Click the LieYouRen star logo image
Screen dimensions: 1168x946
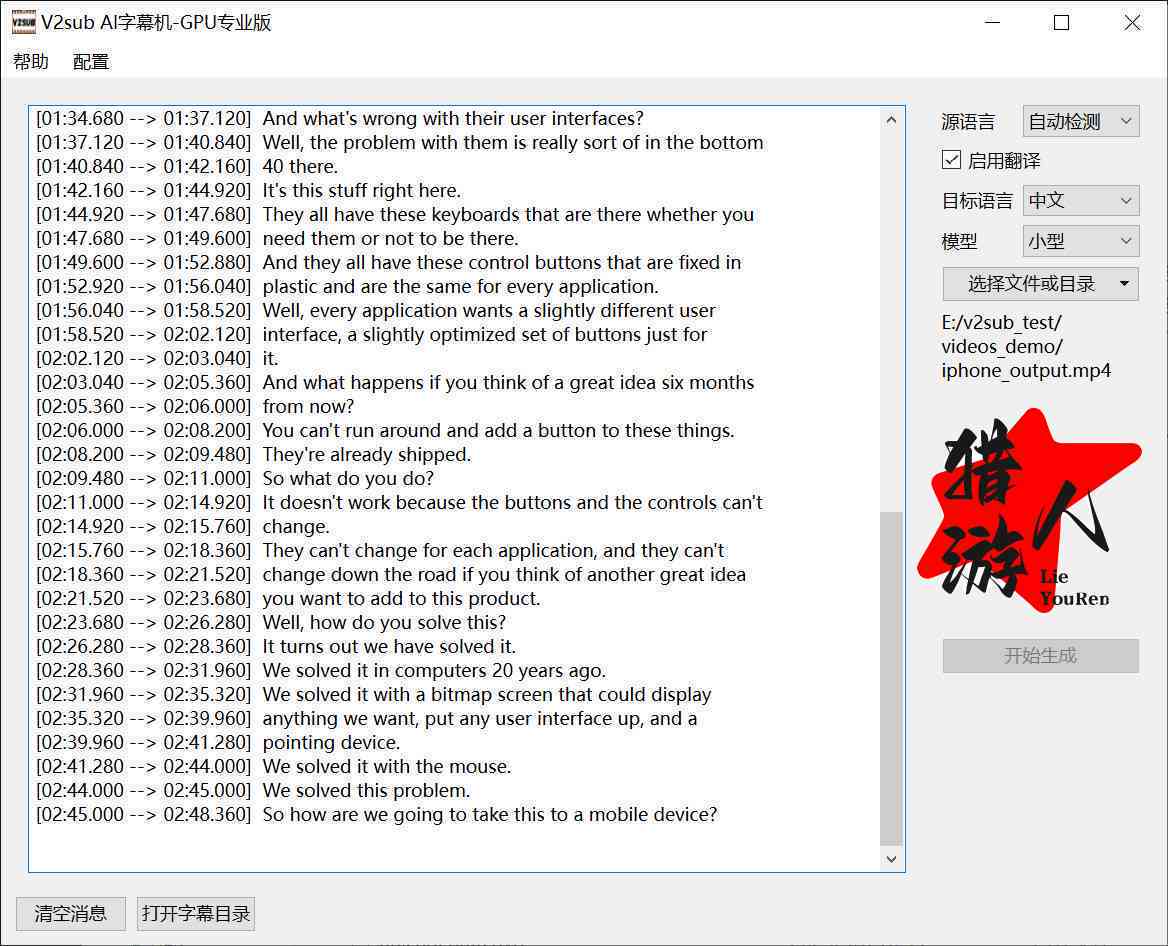1029,510
